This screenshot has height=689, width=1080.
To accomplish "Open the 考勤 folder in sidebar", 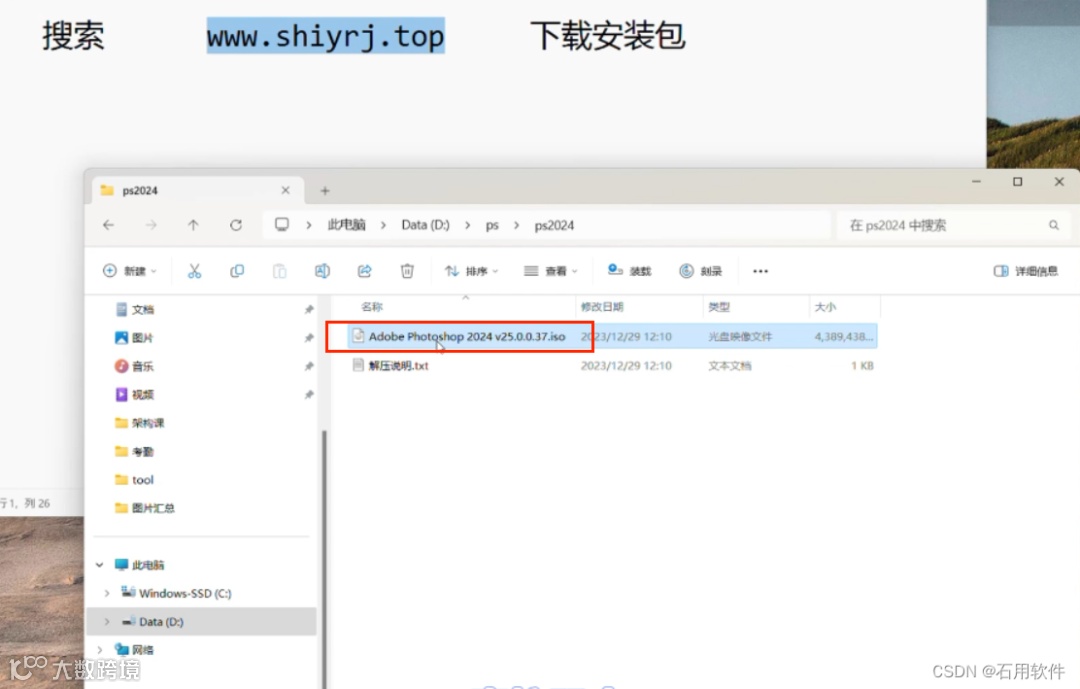I will coord(143,451).
